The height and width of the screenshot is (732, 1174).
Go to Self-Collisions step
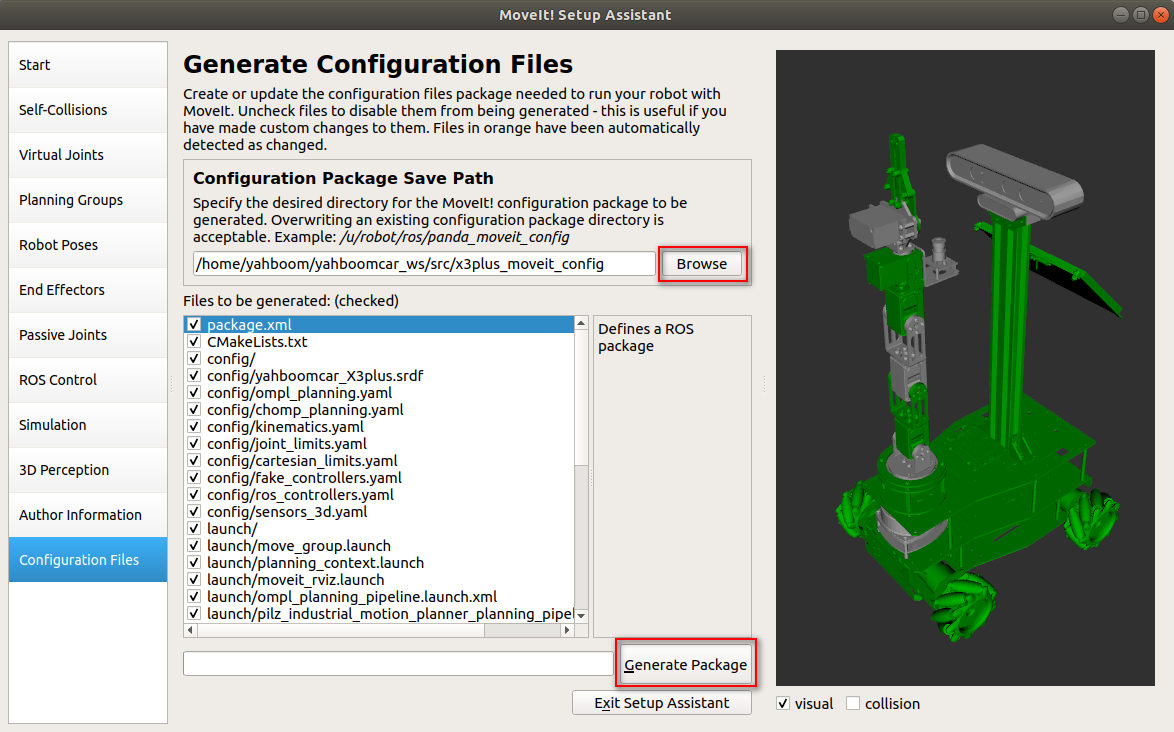88,110
